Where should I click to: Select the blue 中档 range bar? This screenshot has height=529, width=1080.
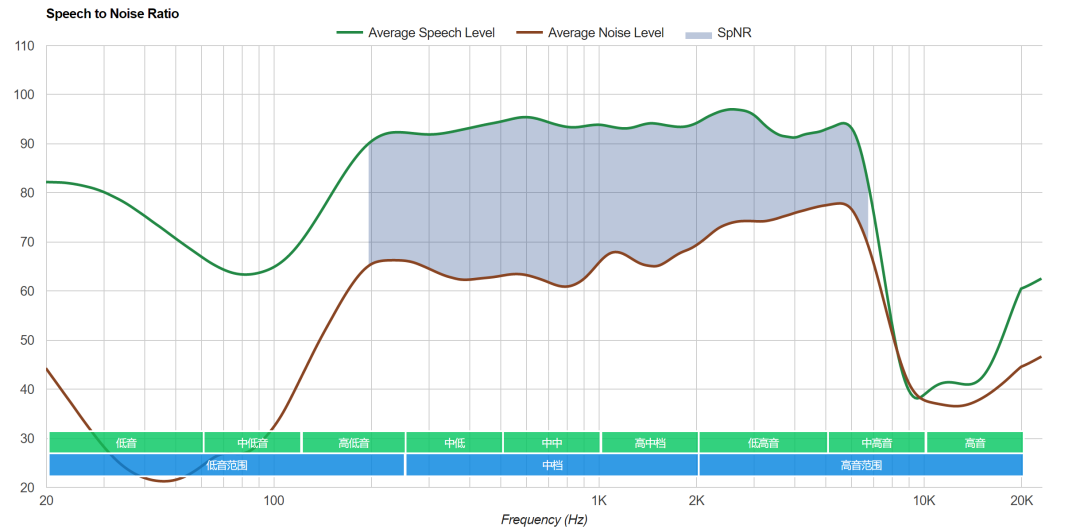point(551,465)
